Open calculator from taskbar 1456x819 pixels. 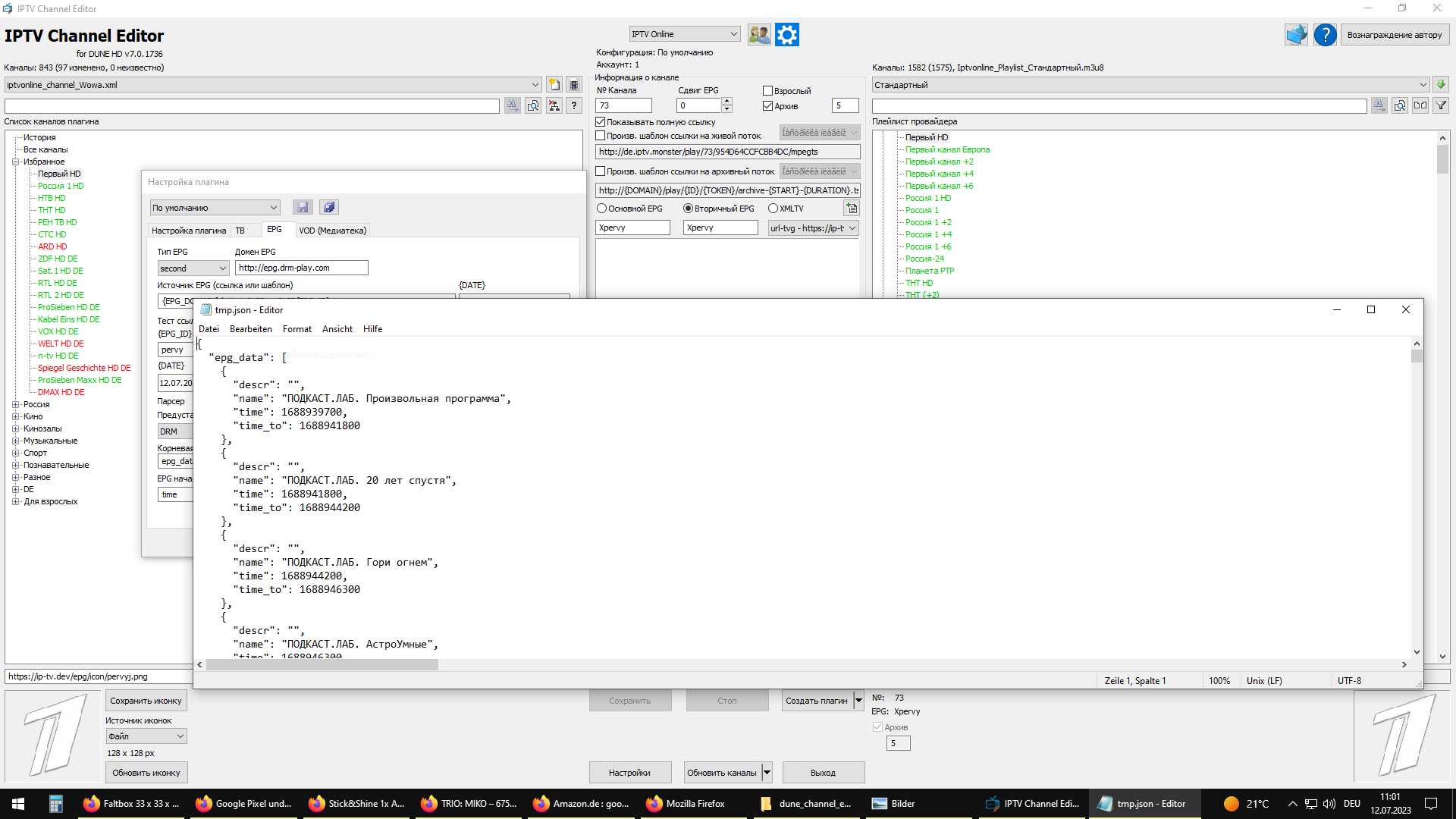coord(55,804)
